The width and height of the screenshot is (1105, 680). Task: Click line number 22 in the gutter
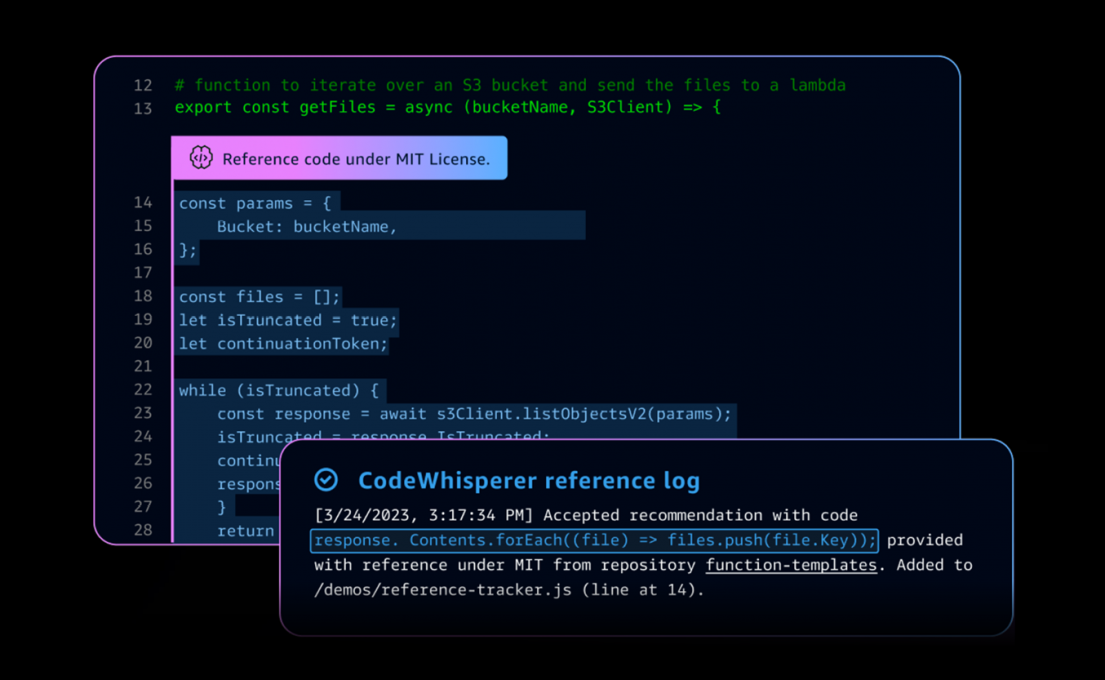(143, 390)
